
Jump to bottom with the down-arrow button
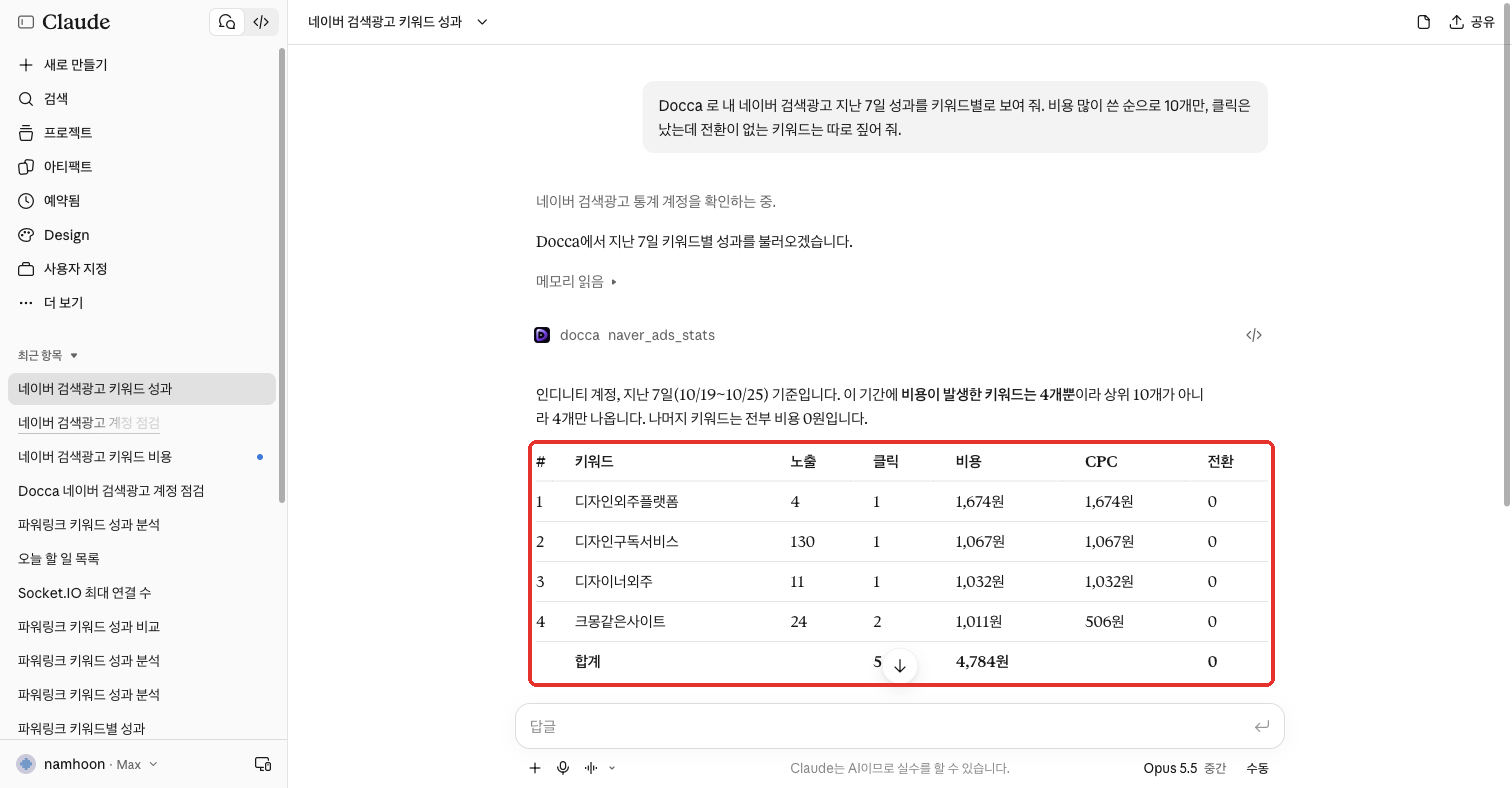(899, 666)
